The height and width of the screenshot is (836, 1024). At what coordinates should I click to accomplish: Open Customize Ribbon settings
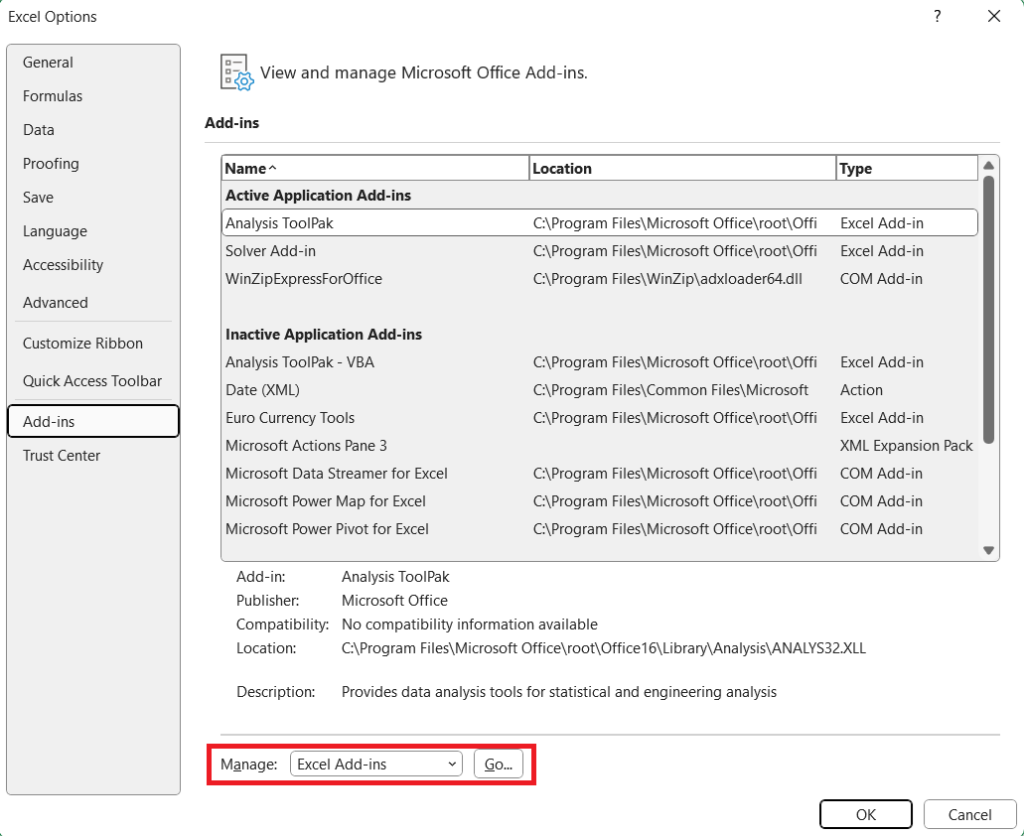click(x=83, y=343)
